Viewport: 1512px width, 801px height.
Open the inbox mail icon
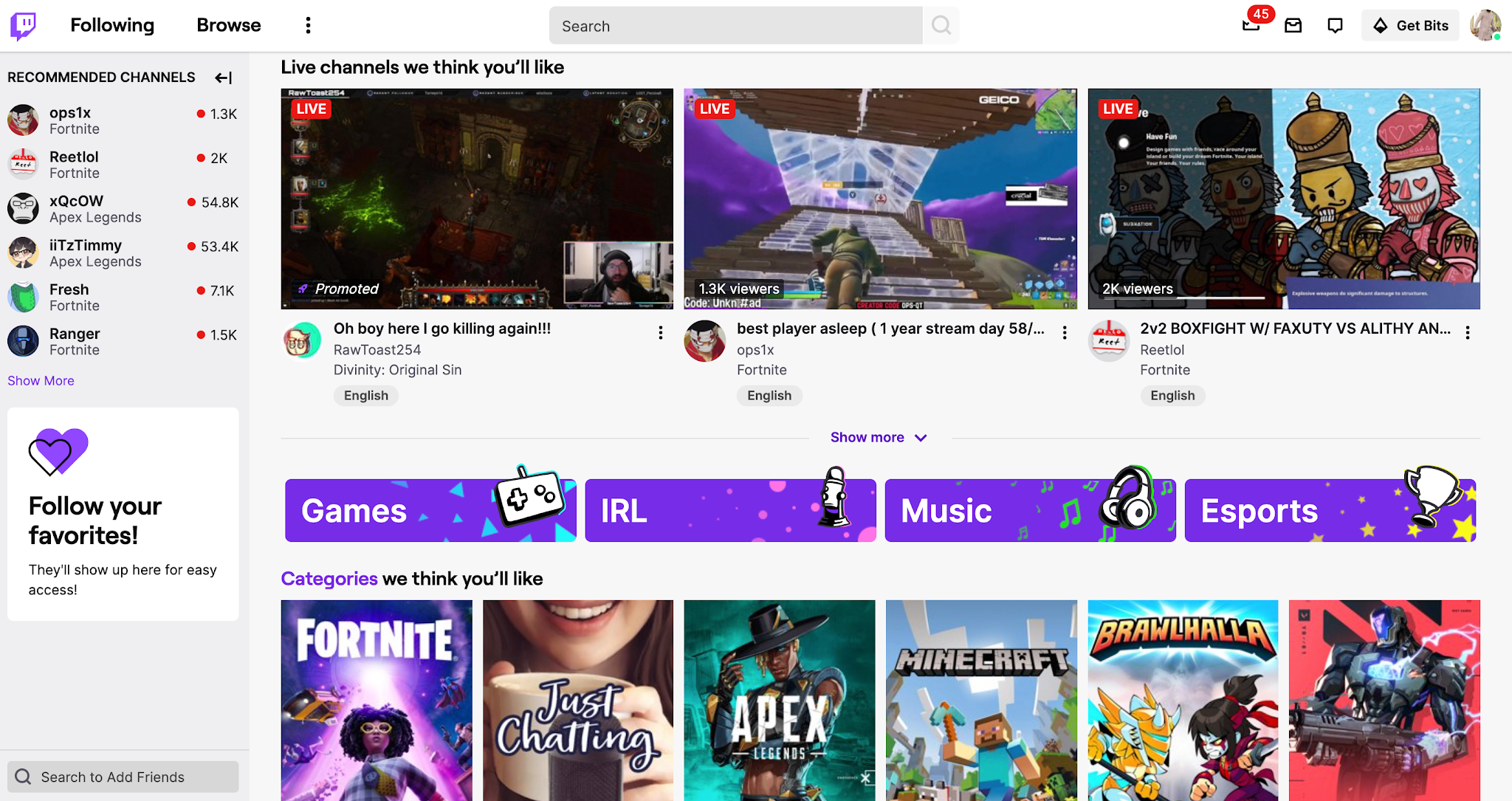tap(1293, 26)
